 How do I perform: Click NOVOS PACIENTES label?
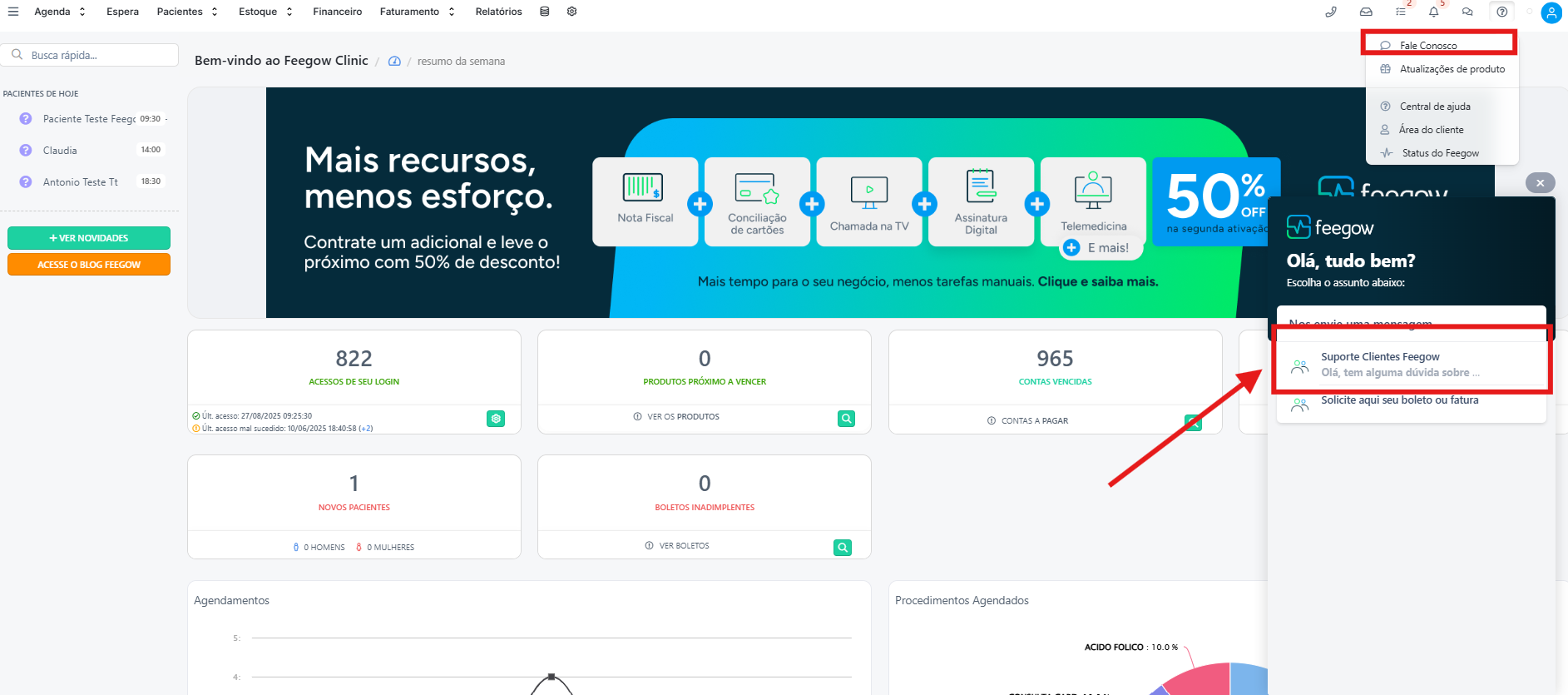point(354,507)
